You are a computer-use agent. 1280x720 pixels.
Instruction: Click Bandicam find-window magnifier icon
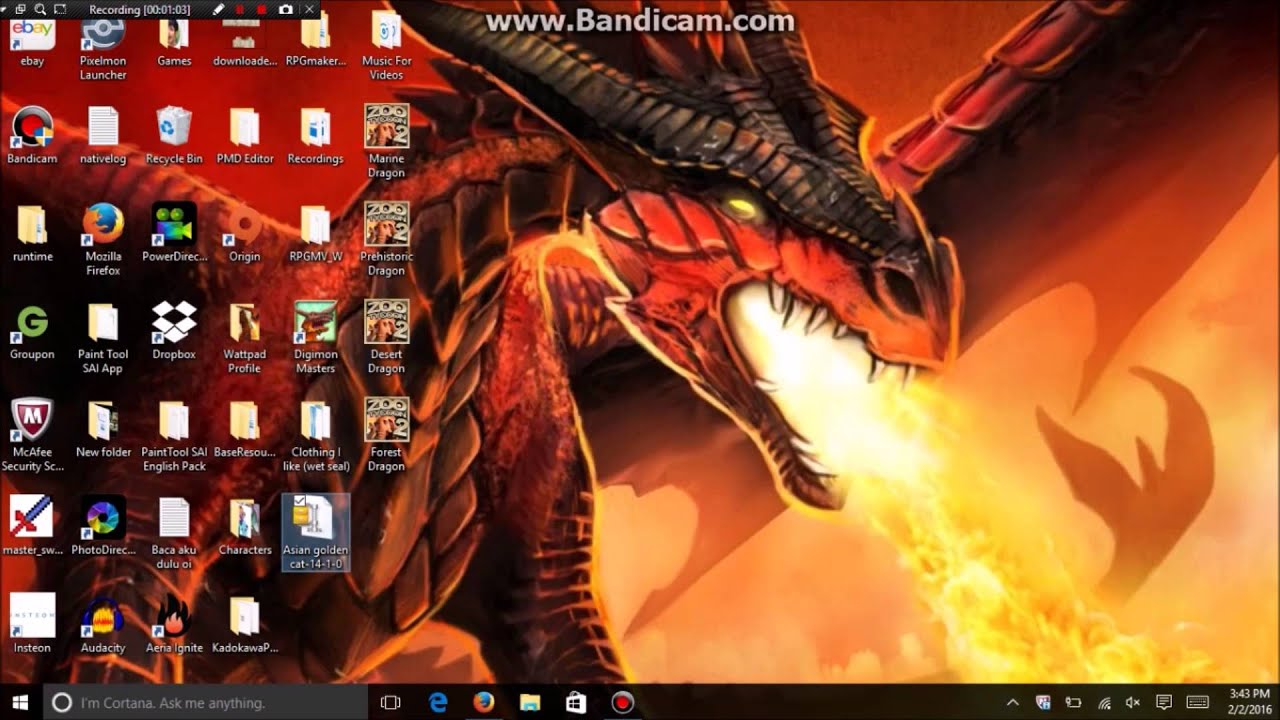tap(40, 9)
